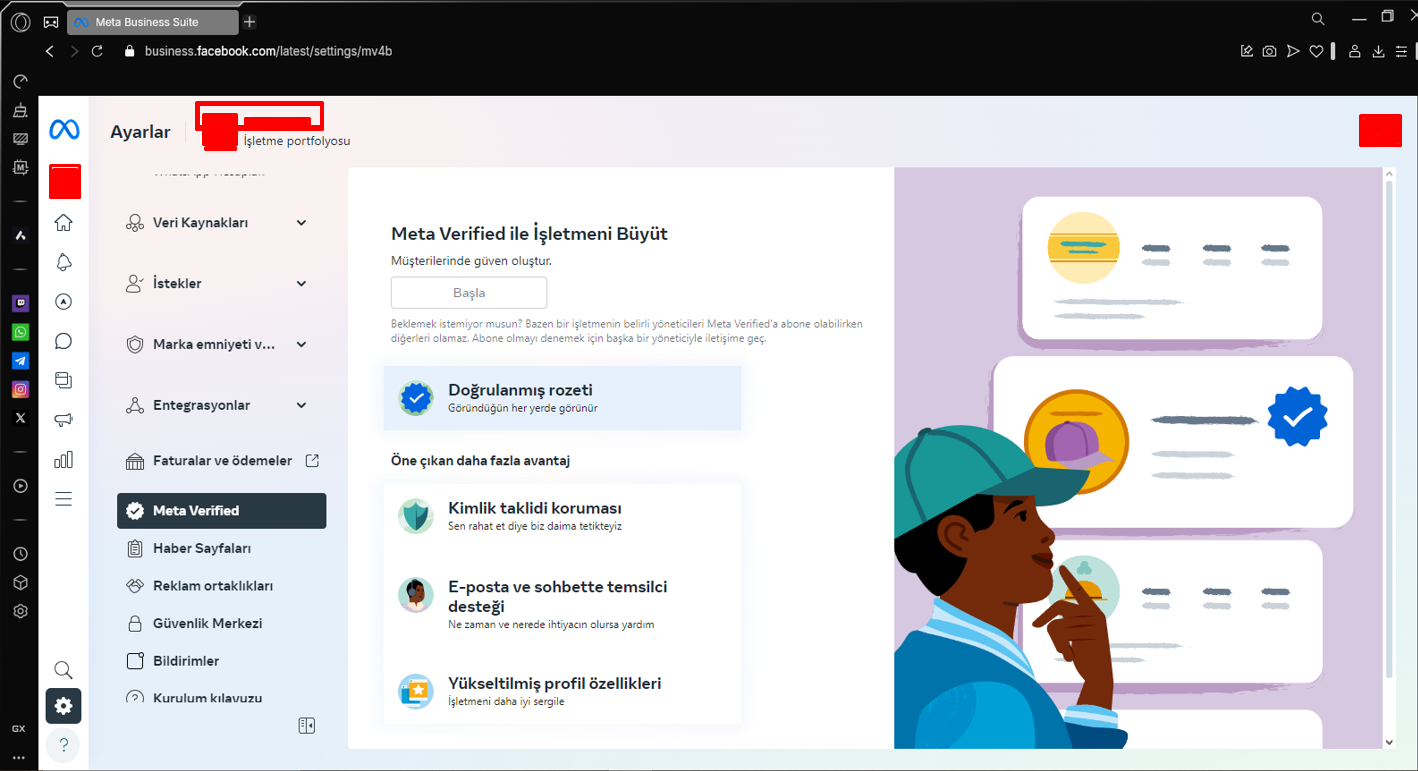Open notifications bell in Meta sidebar
Viewport: 1418px width, 771px height.
click(x=63, y=263)
